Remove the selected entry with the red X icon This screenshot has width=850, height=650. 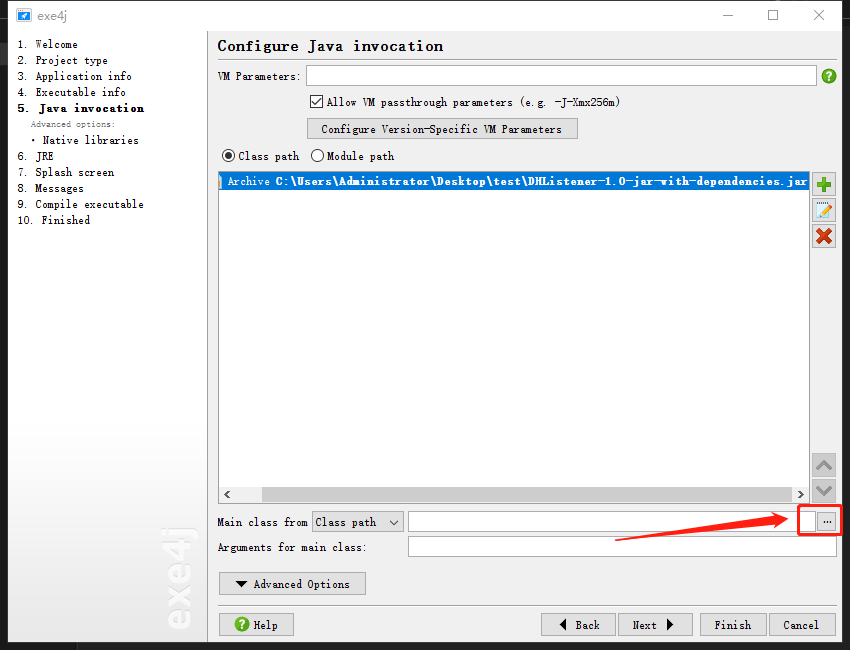pyautogui.click(x=823, y=236)
